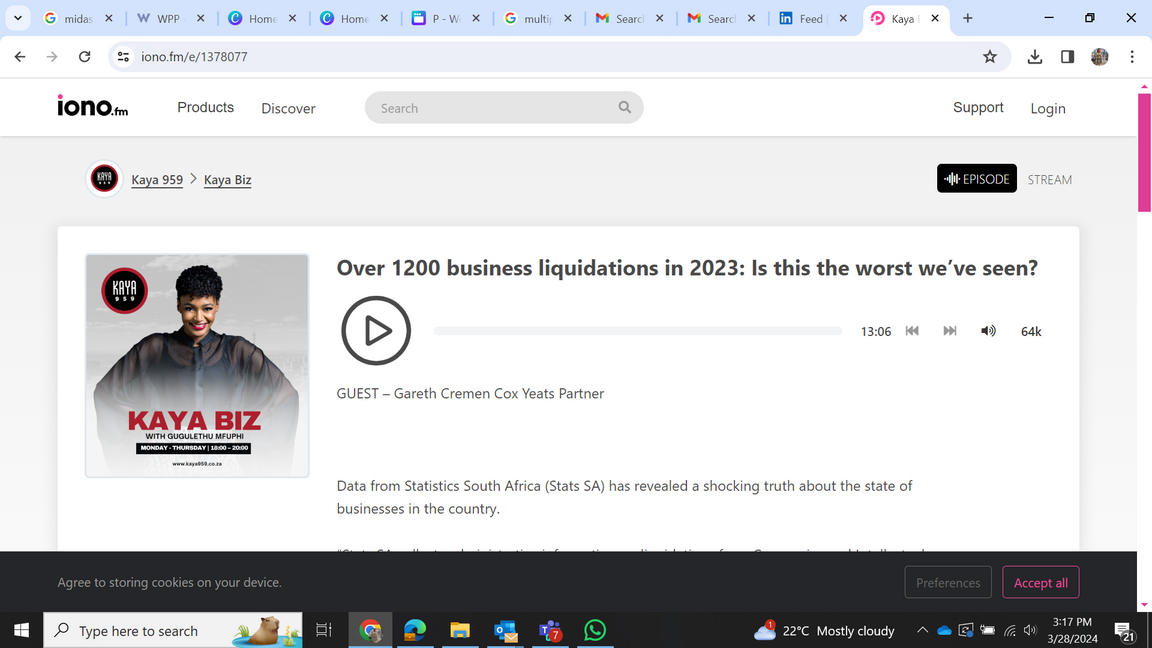
Task: Open Microsoft Teams from taskbar
Action: point(550,630)
